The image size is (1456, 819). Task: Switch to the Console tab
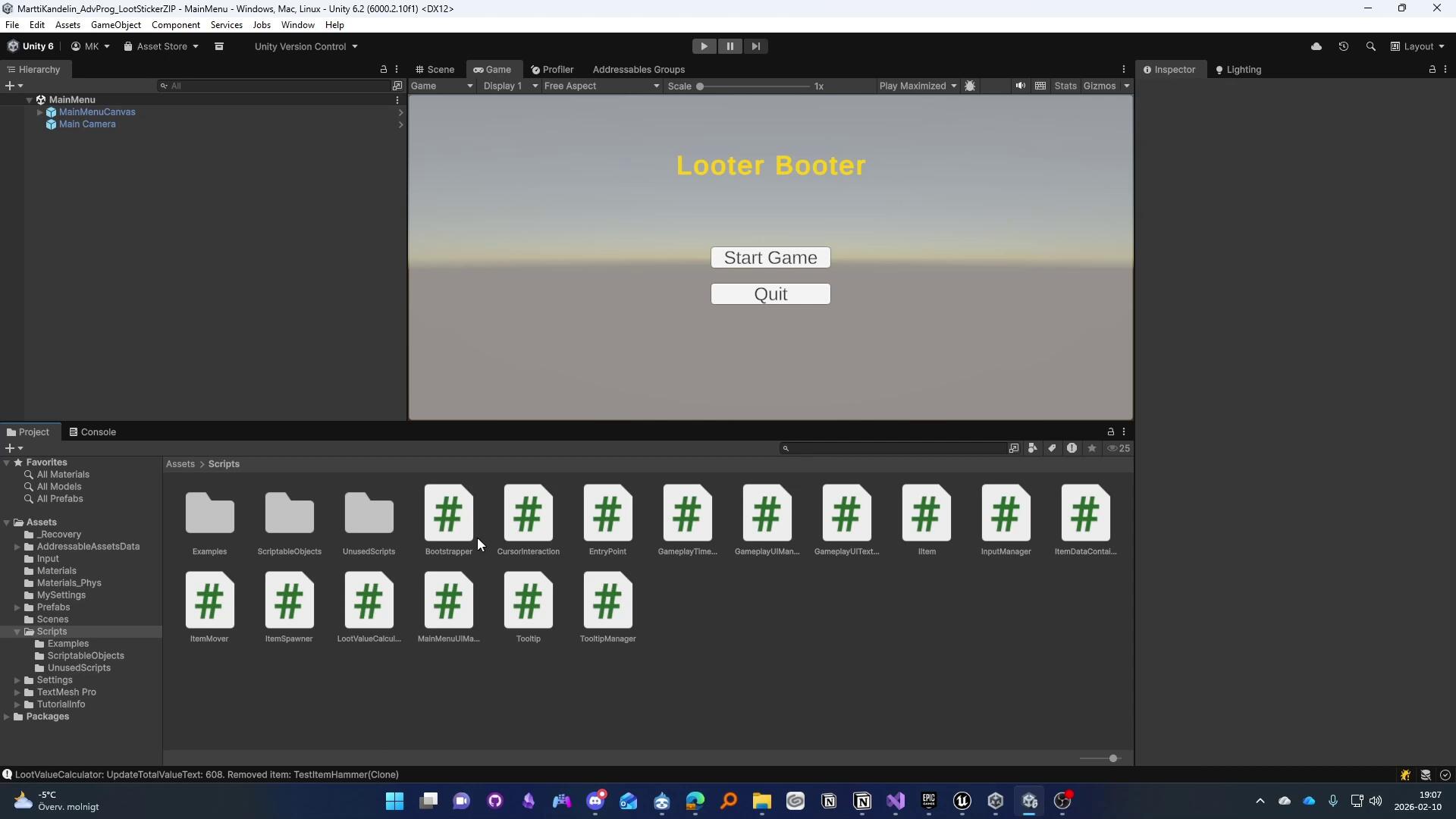[x=93, y=432]
